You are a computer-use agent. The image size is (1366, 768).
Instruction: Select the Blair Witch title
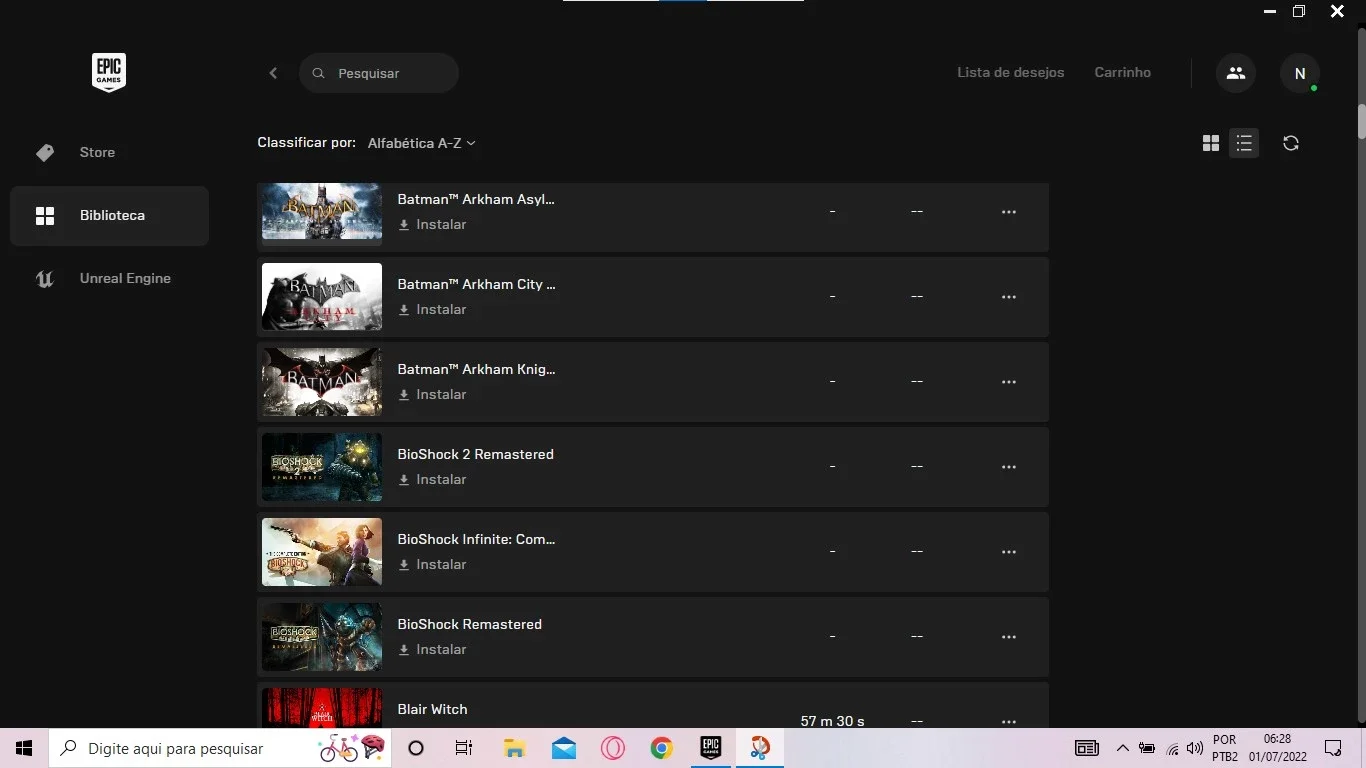tap(433, 709)
